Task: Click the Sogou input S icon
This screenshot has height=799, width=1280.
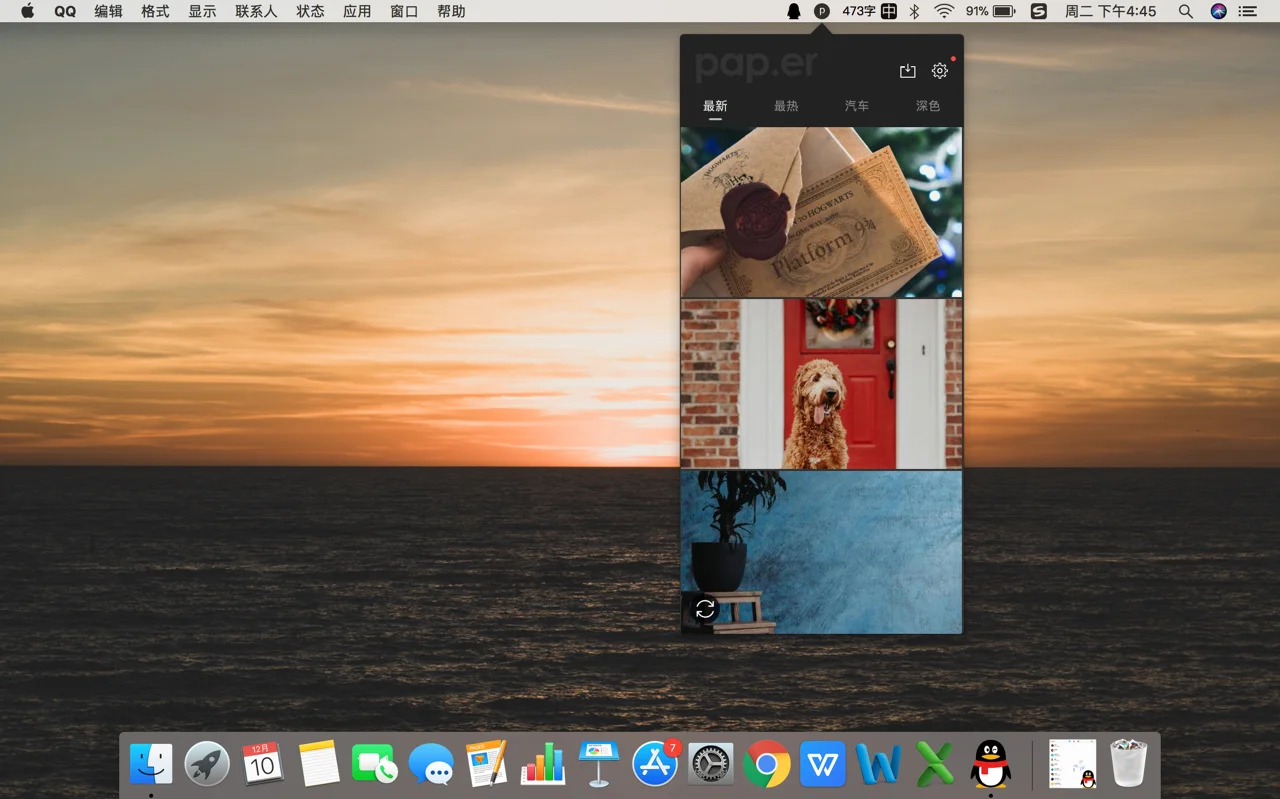Action: (1039, 11)
